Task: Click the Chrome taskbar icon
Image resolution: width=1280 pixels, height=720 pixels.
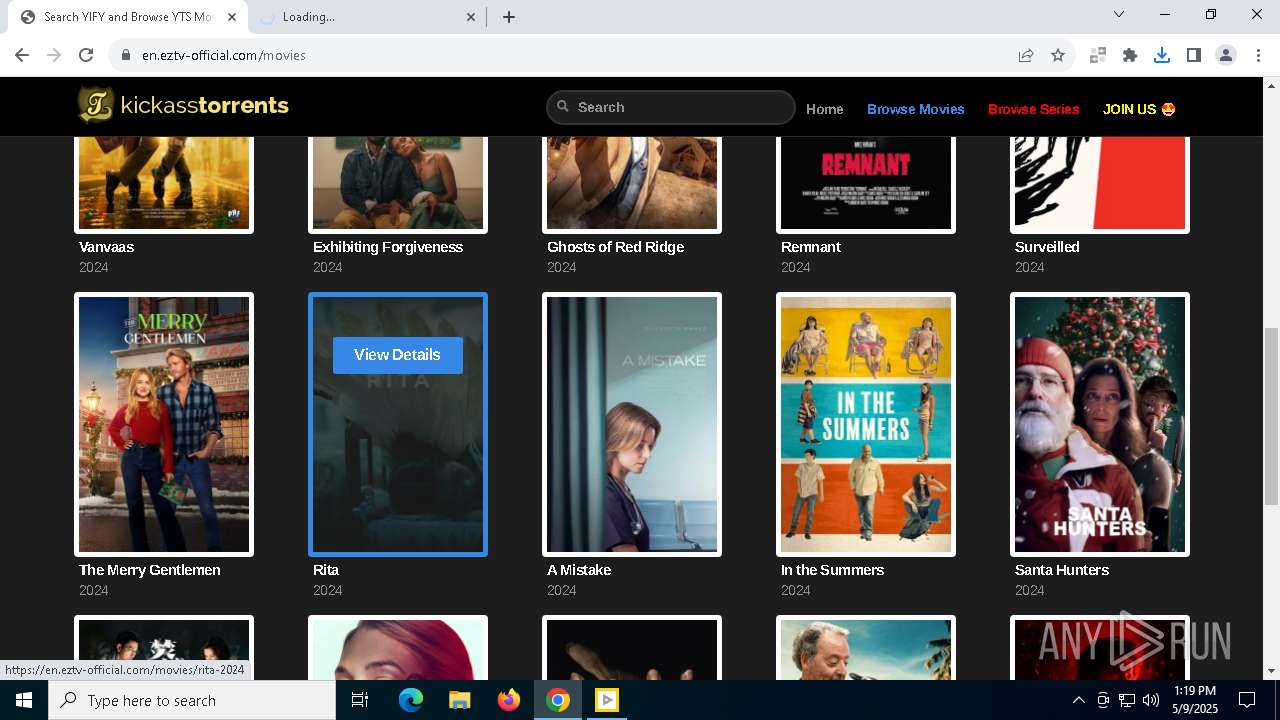Action: click(x=558, y=700)
